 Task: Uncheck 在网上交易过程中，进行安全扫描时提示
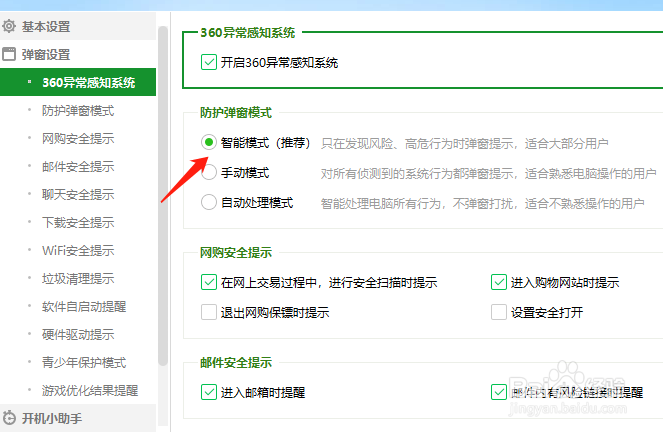pos(208,282)
